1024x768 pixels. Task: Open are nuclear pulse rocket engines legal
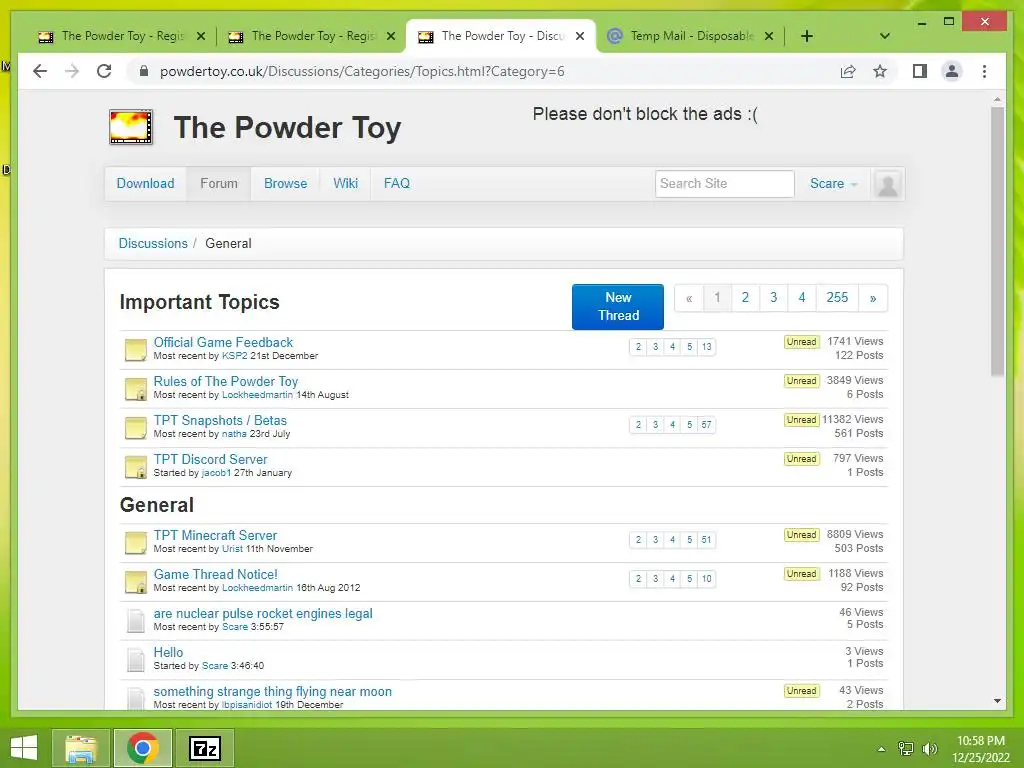click(263, 613)
